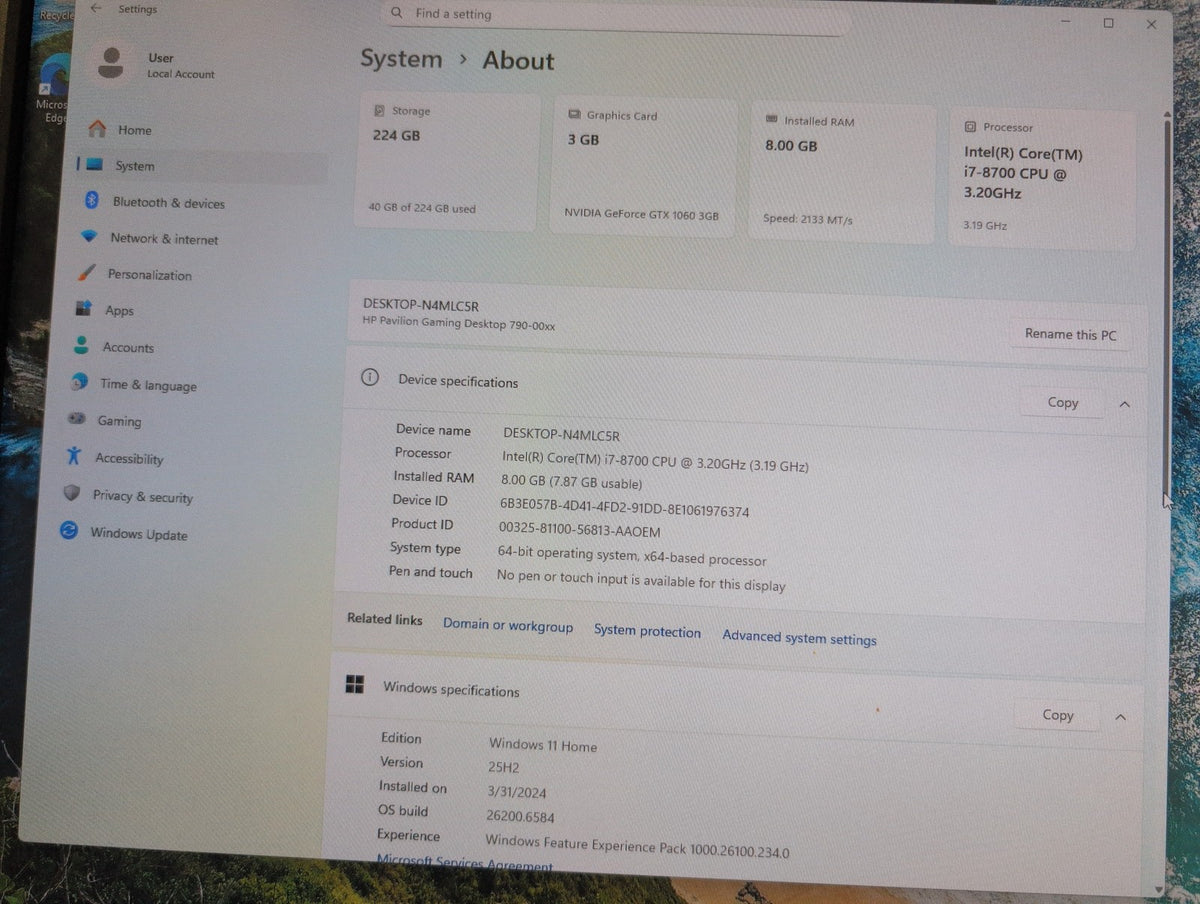Click the Network & internet wifi icon
Viewport: 1200px width, 904px height.
pos(89,237)
